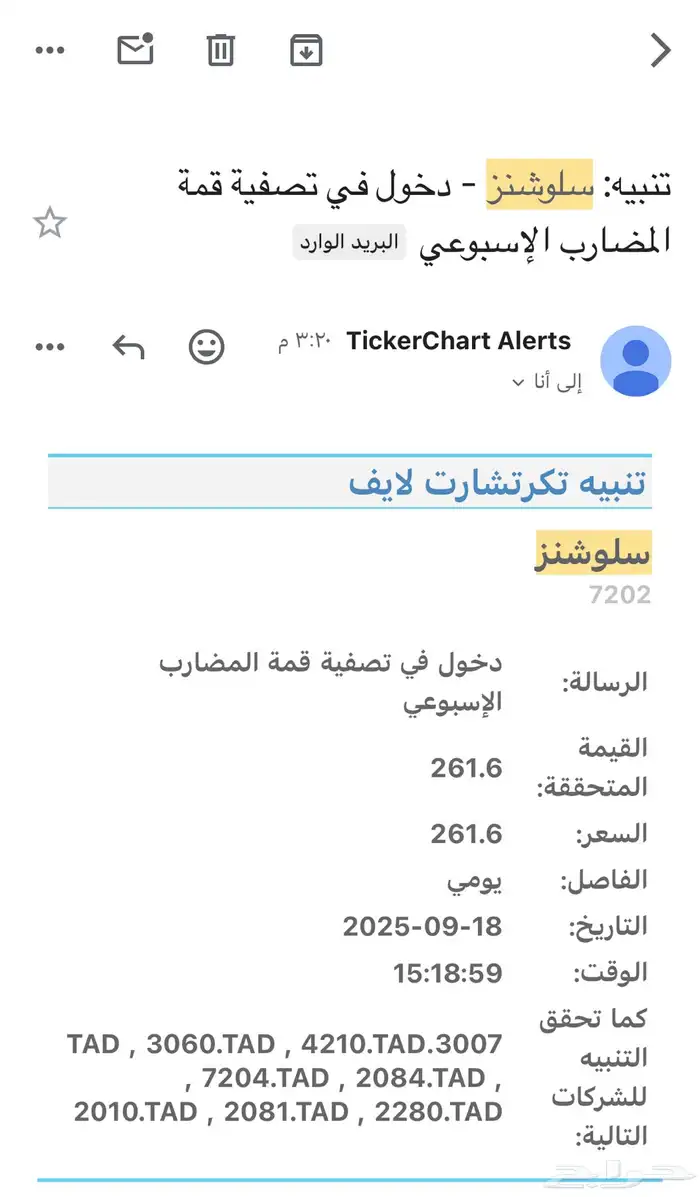
Task: Tap the highlighted سلوشنز in subject line
Action: (539, 184)
